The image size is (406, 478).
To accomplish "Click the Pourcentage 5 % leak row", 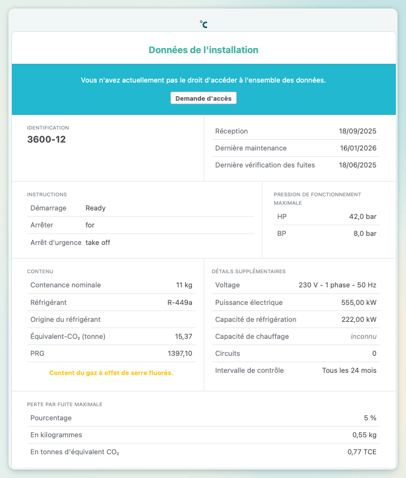I will pyautogui.click(x=203, y=418).
